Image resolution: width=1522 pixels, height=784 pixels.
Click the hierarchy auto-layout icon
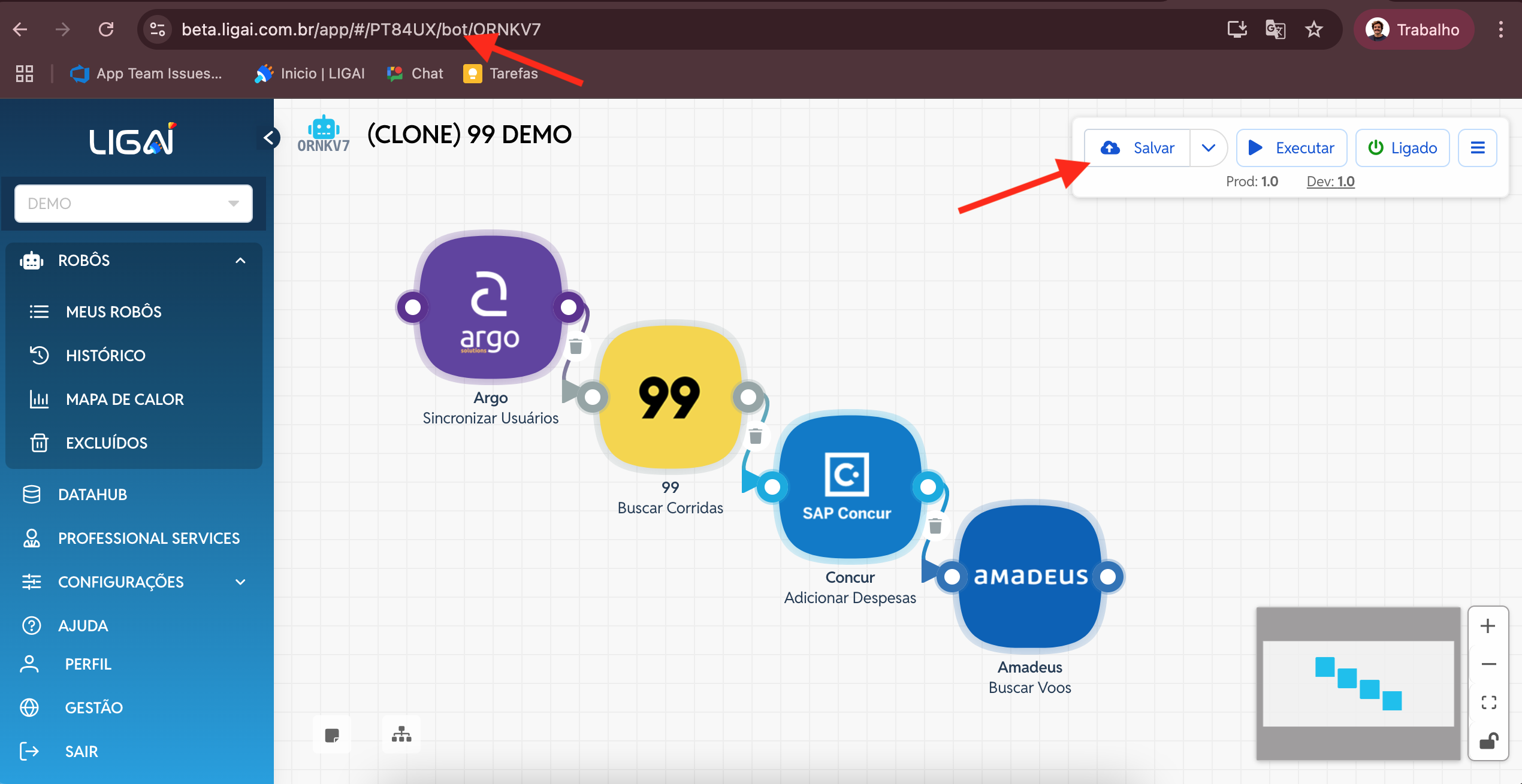pos(401,734)
